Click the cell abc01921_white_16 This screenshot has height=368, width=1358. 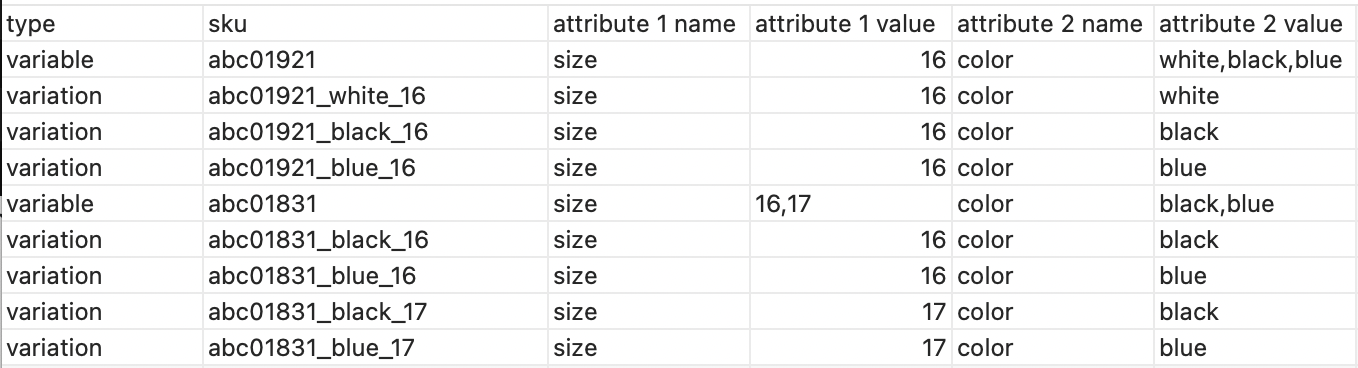point(376,96)
